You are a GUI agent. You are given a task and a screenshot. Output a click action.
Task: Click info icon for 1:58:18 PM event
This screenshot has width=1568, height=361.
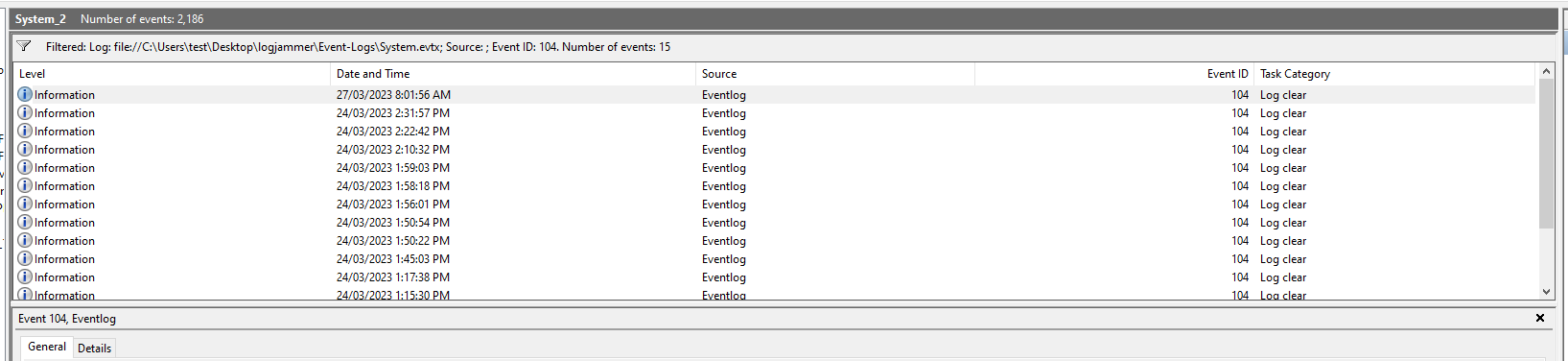pyautogui.click(x=25, y=185)
